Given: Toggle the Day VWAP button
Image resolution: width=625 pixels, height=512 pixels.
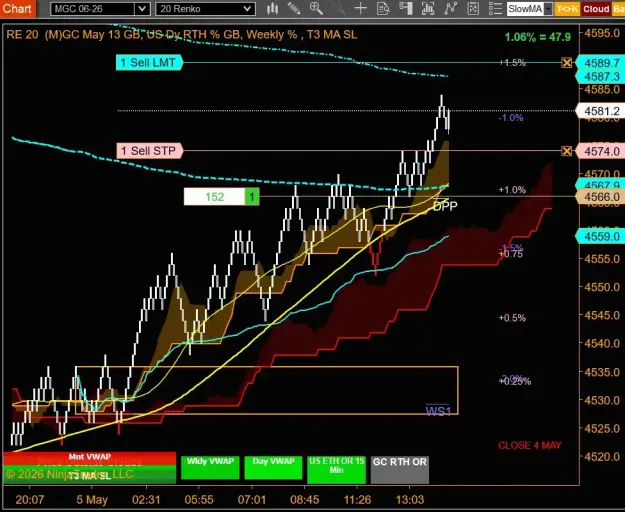Looking at the screenshot, I should [273, 468].
